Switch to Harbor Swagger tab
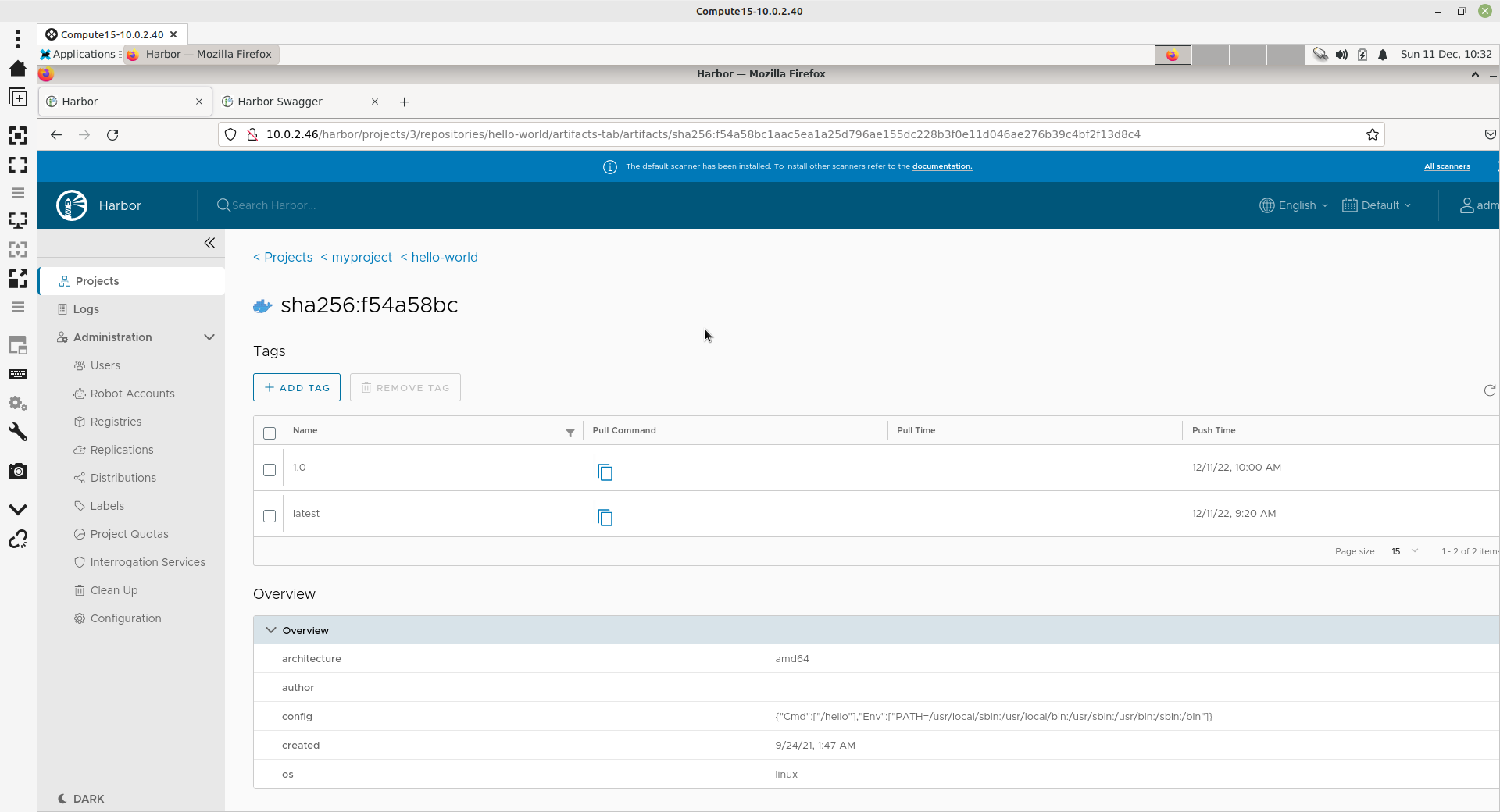The height and width of the screenshot is (812, 1500). click(x=297, y=101)
